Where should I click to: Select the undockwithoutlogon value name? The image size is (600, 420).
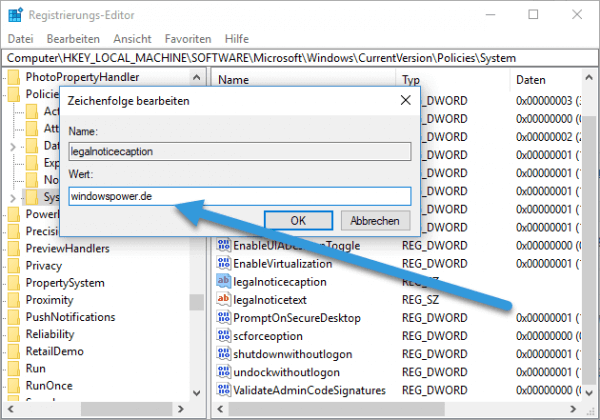287,372
